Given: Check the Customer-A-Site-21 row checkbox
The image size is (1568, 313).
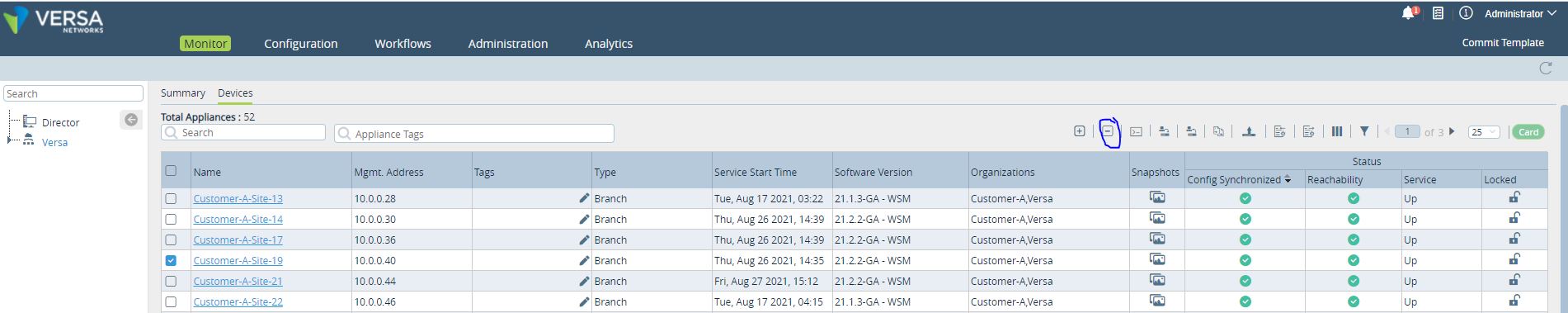Looking at the screenshot, I should [171, 281].
